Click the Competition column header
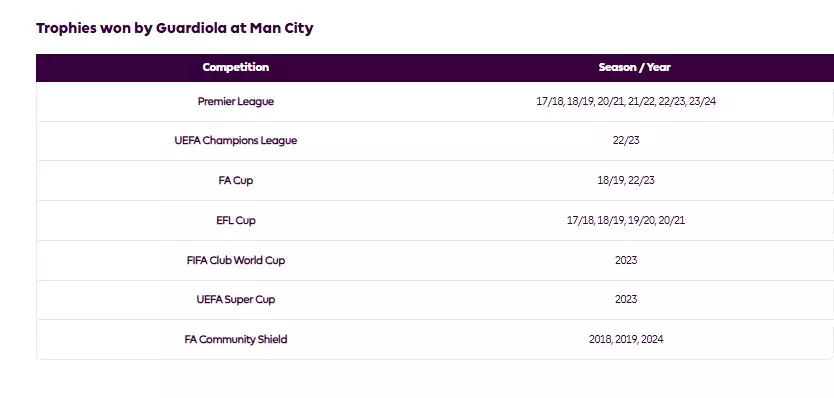Image resolution: width=834 pixels, height=398 pixels. coord(236,68)
